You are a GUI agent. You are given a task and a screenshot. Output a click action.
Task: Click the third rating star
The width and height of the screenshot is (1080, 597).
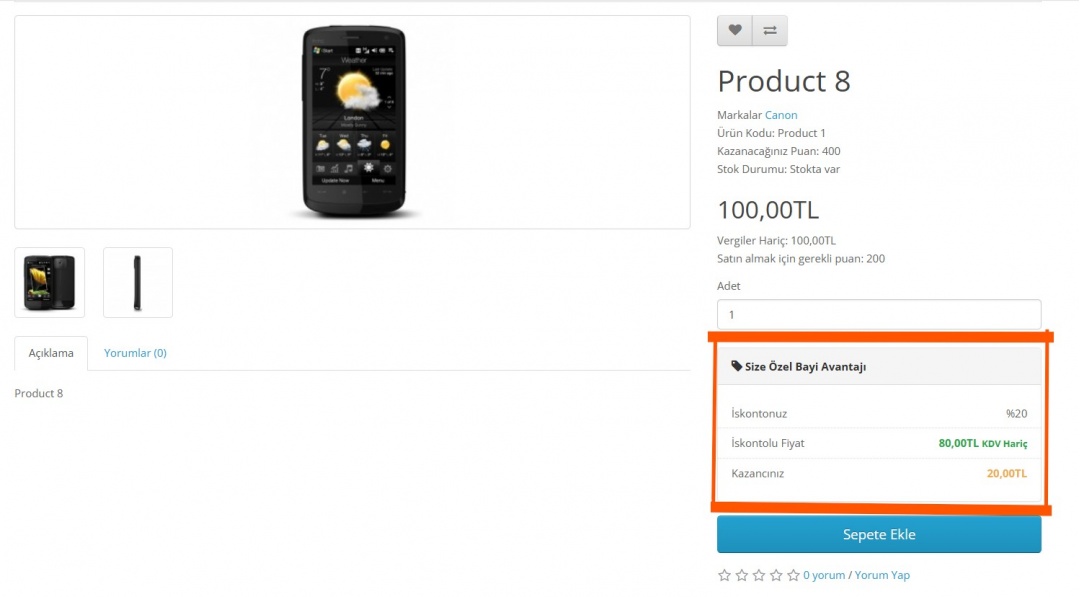[x=758, y=575]
